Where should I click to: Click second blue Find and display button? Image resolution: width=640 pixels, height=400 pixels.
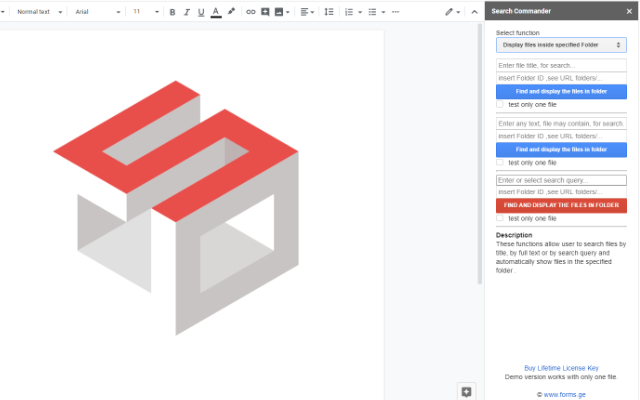(561, 149)
